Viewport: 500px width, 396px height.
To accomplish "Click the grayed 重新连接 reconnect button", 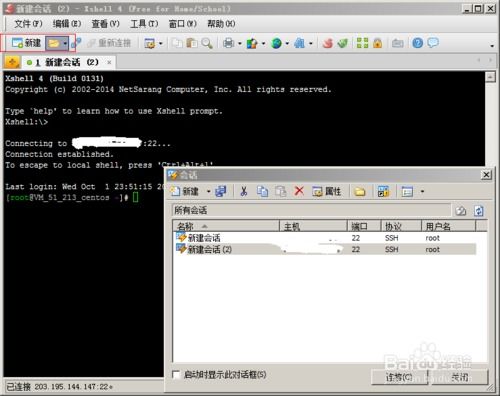I will point(109,43).
